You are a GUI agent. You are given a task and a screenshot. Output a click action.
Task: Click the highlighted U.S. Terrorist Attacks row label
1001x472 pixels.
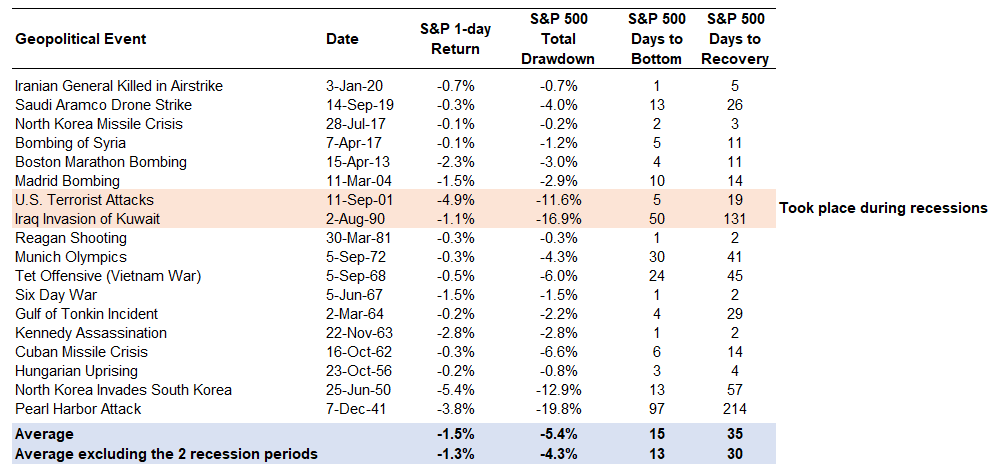(x=86, y=200)
